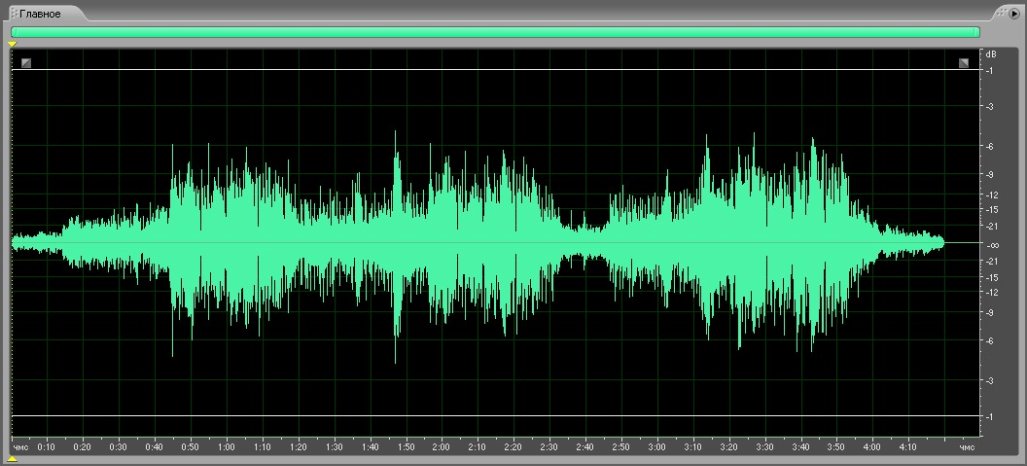This screenshot has height=466, width=1027.
Task: Click the left edge of green zoom bar
Action: click(13, 32)
